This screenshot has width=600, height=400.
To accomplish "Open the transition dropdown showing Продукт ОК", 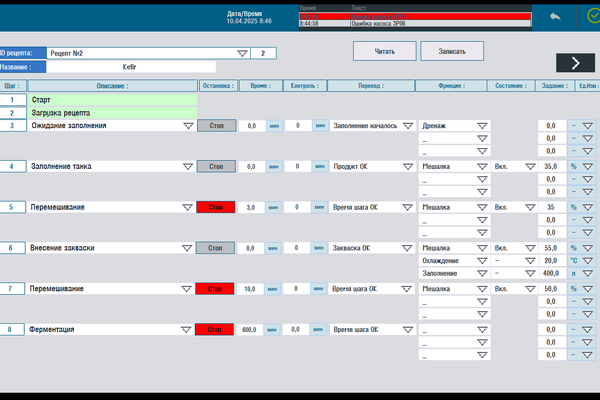I will point(404,167).
